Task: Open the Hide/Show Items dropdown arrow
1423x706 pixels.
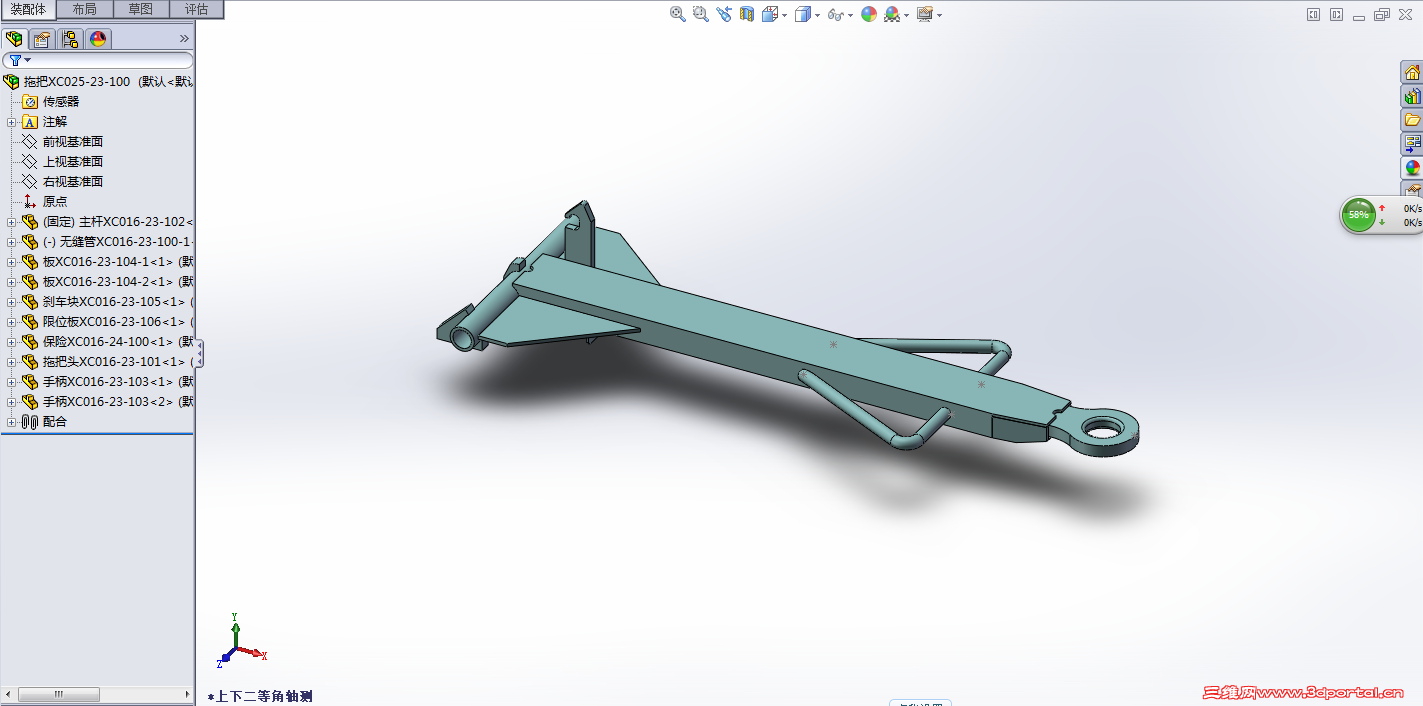Action: (x=850, y=15)
